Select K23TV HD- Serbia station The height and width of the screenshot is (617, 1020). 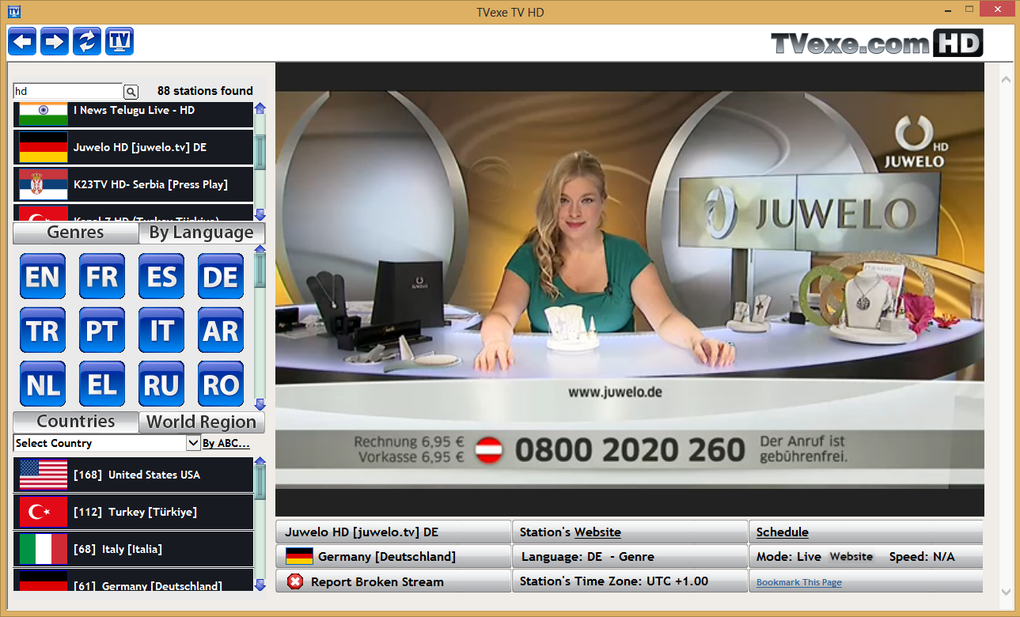(x=133, y=184)
